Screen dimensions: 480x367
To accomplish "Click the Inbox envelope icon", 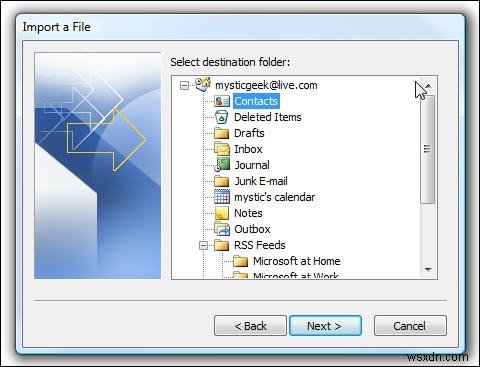I will 222,149.
